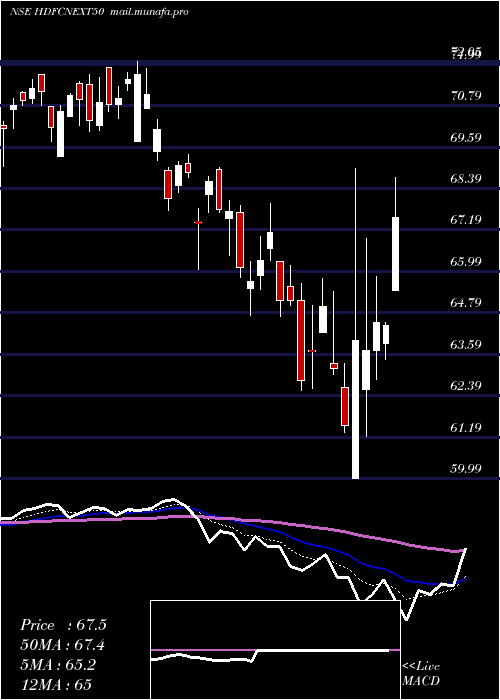Click the mail.munafa.pro label
The width and height of the screenshot is (500, 700).
149,12
